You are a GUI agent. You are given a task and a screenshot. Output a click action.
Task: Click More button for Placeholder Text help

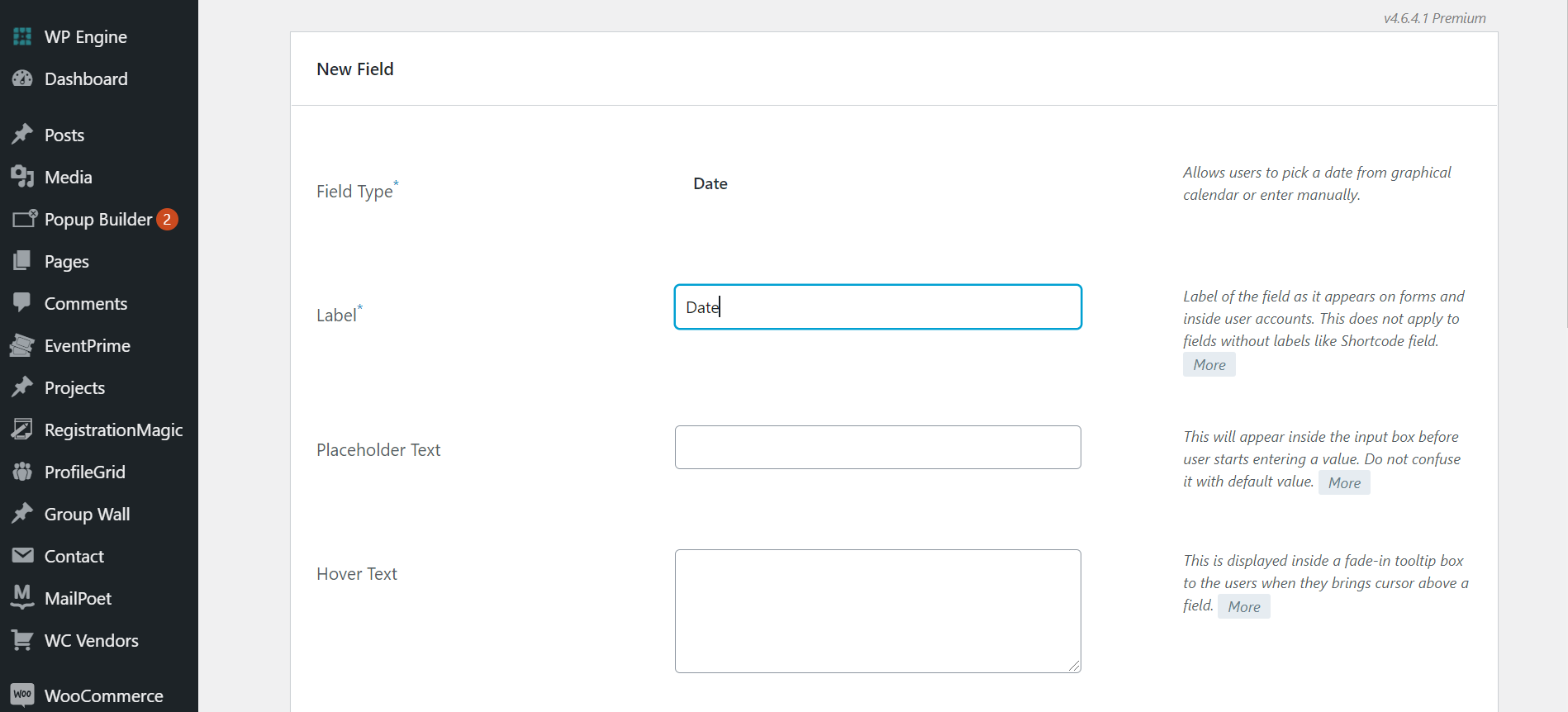pos(1344,483)
